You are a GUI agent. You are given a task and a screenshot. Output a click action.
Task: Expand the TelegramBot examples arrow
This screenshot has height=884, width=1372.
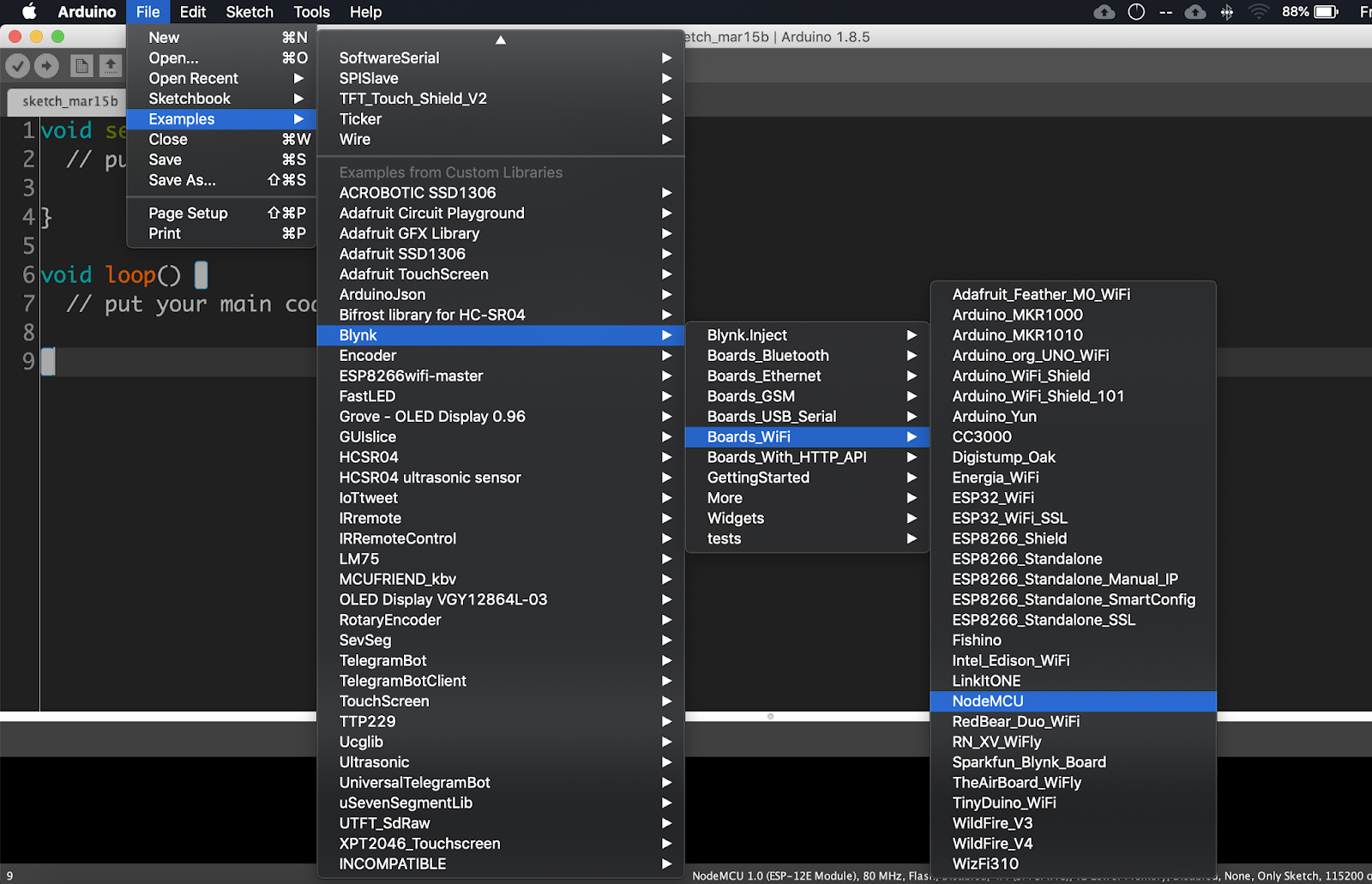(666, 661)
